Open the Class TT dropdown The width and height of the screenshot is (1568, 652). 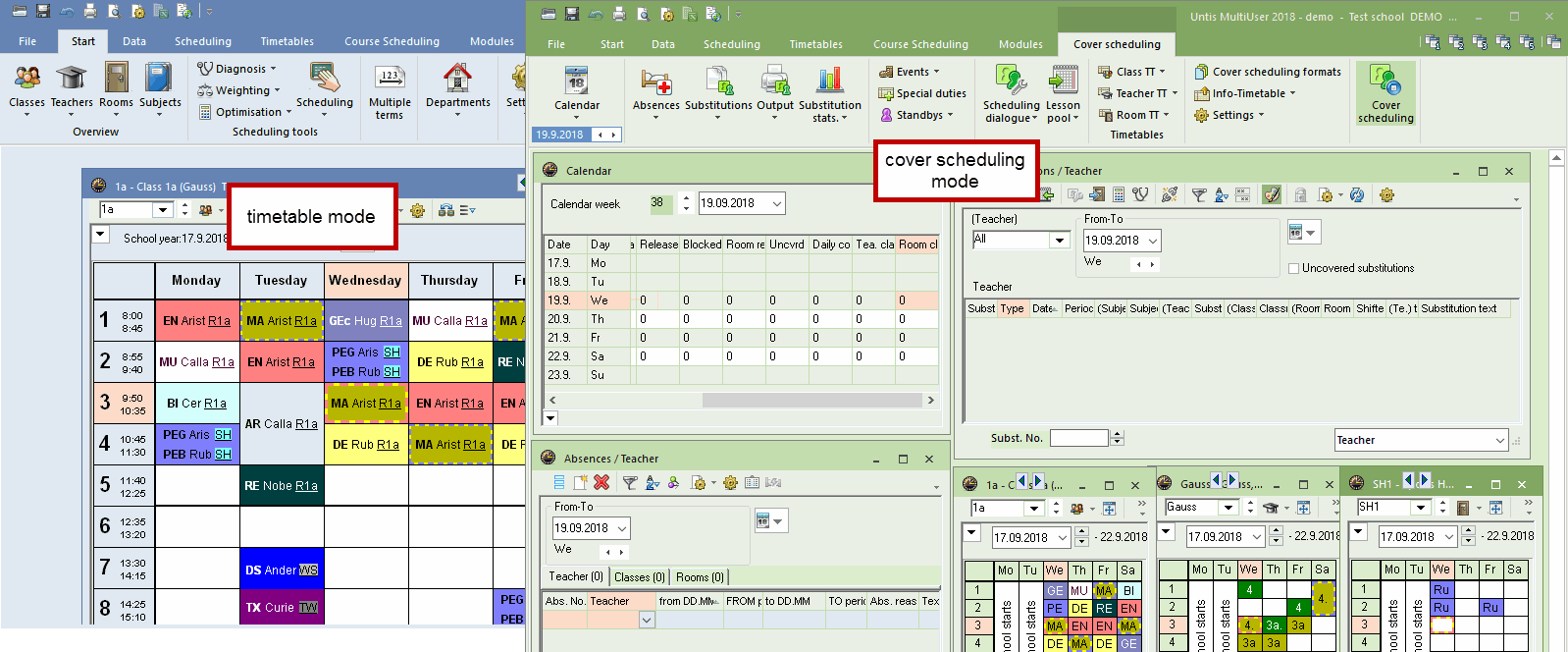click(1131, 72)
